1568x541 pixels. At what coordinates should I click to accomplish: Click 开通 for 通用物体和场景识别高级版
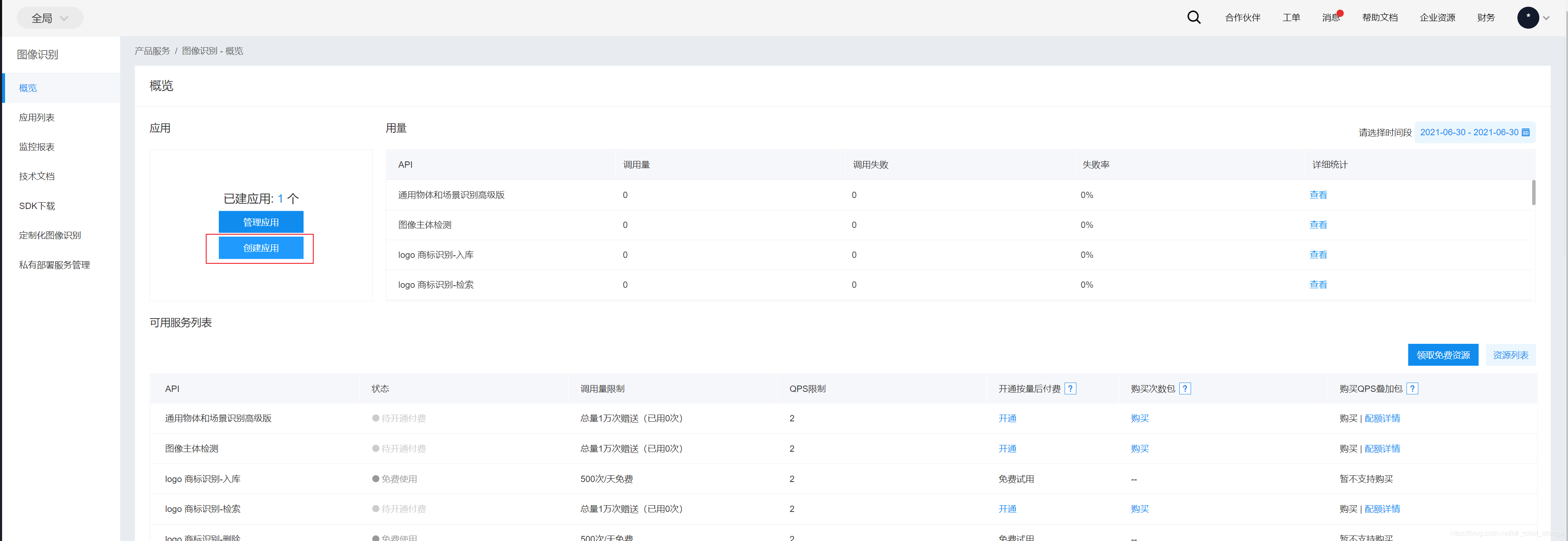(1007, 419)
